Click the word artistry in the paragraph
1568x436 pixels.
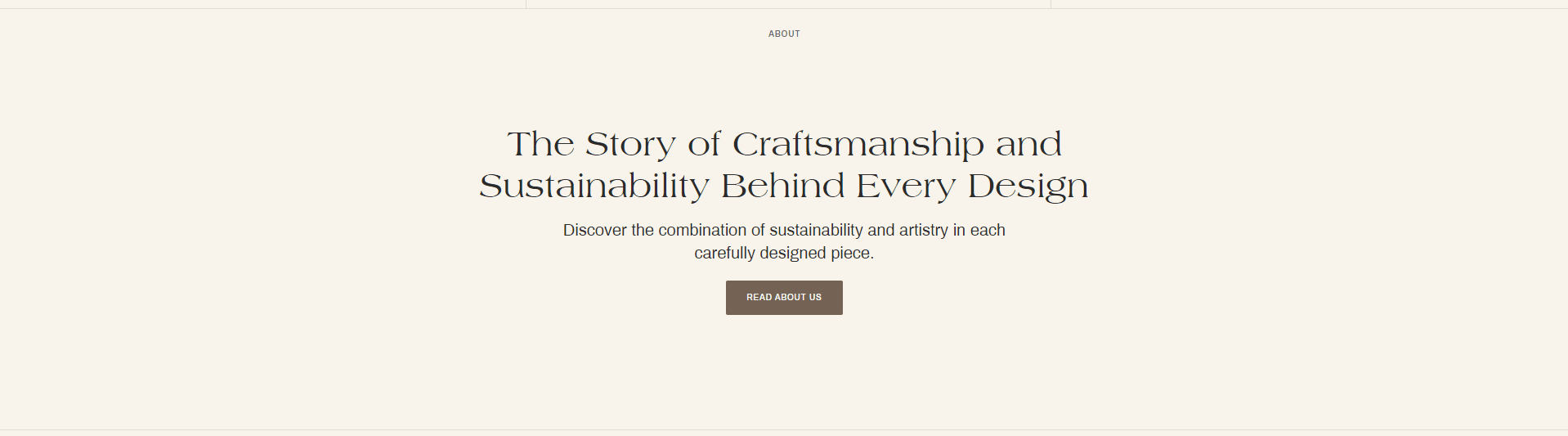click(x=924, y=231)
